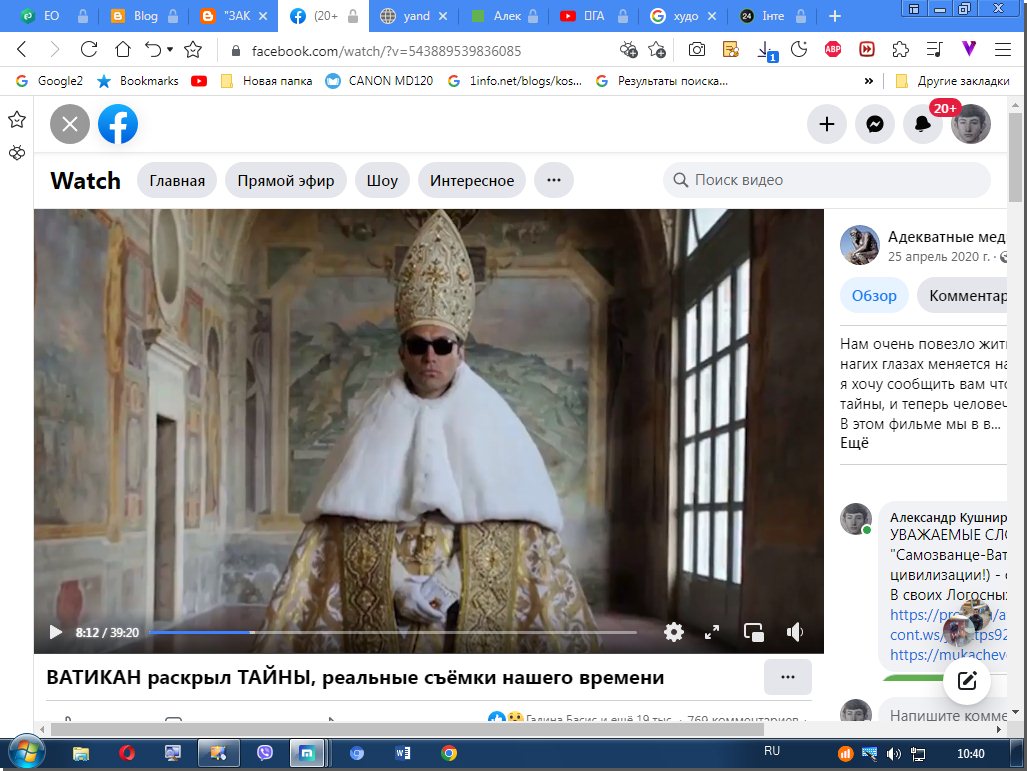
Task: Play the paused video
Action: point(56,632)
